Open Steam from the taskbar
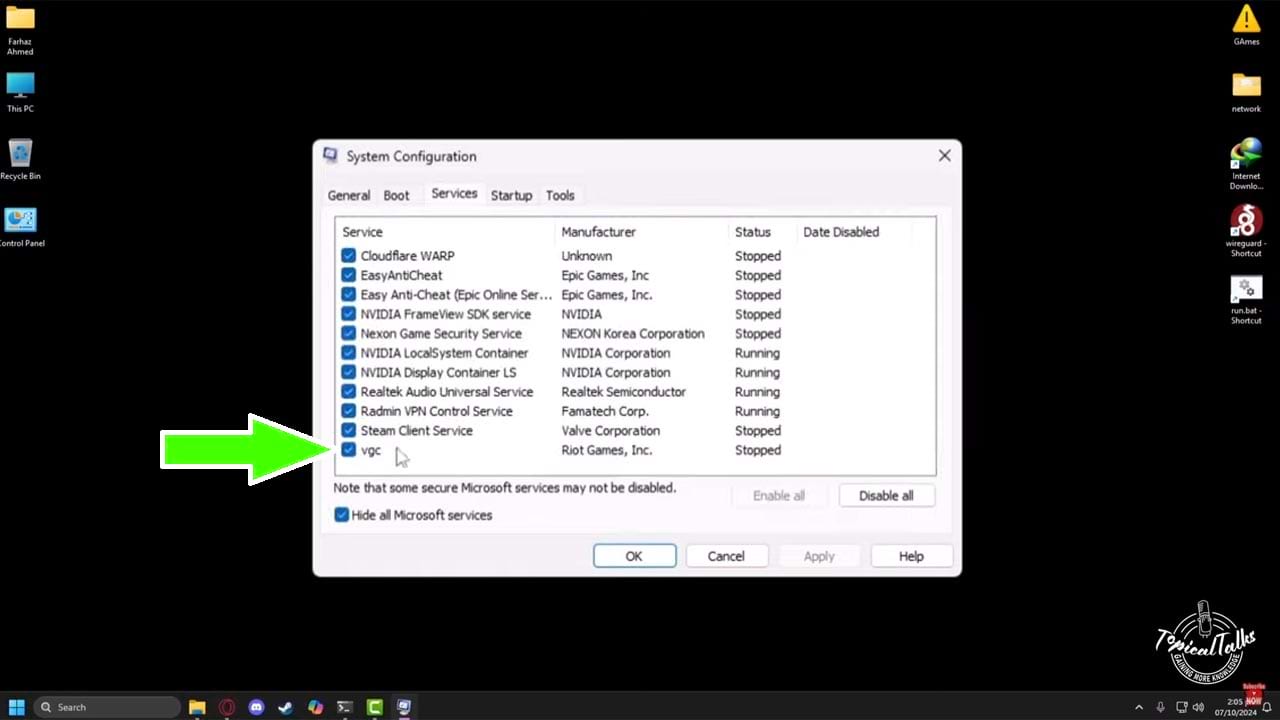The height and width of the screenshot is (720, 1280). (x=285, y=707)
